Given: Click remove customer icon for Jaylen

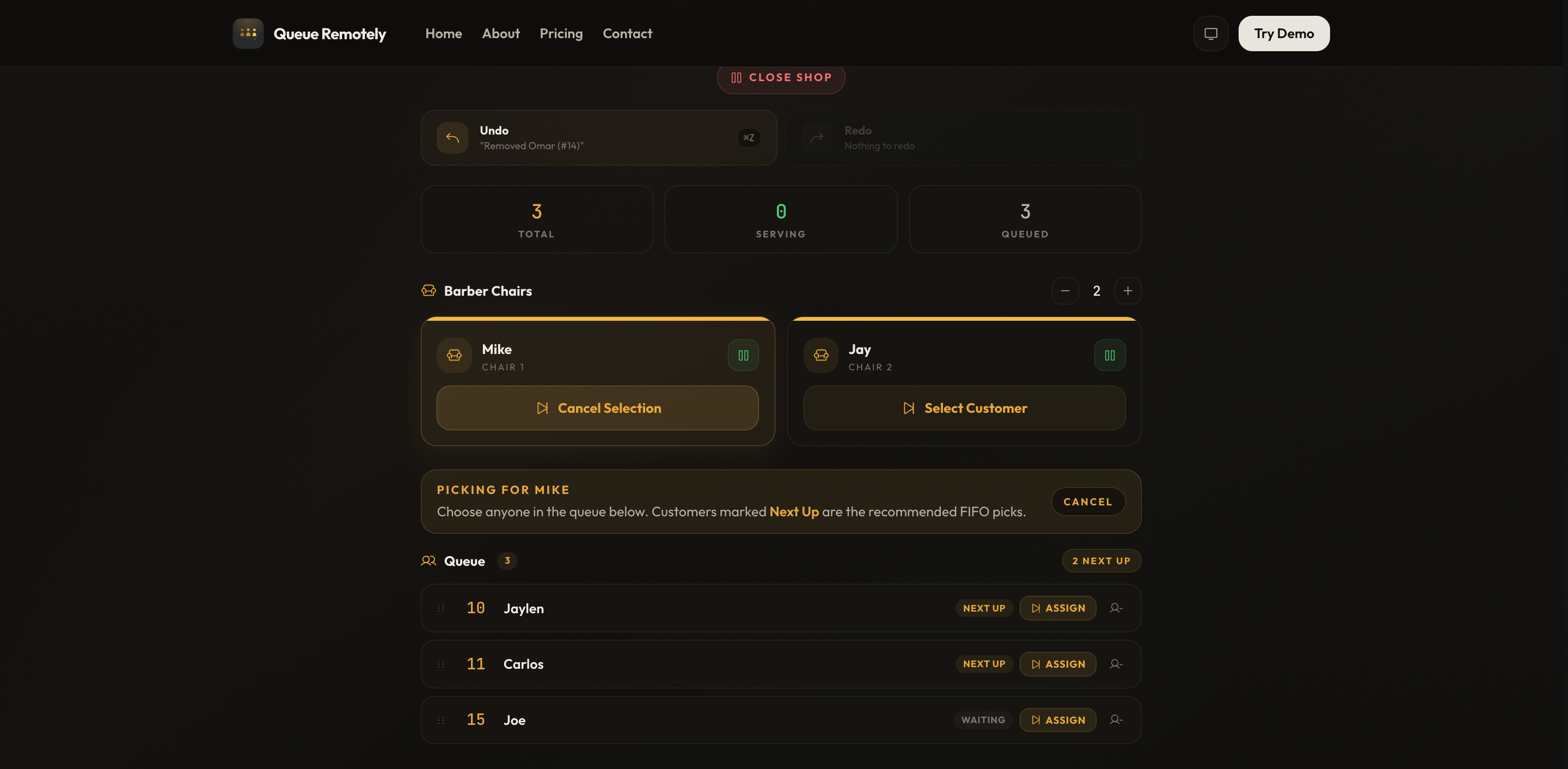Looking at the screenshot, I should coord(1115,608).
